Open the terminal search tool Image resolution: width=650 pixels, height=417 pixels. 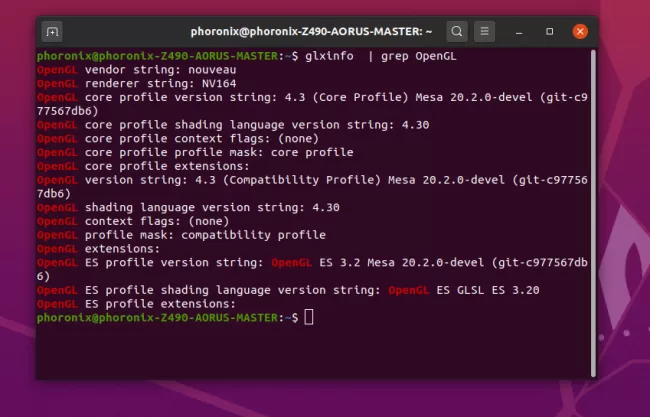[457, 32]
